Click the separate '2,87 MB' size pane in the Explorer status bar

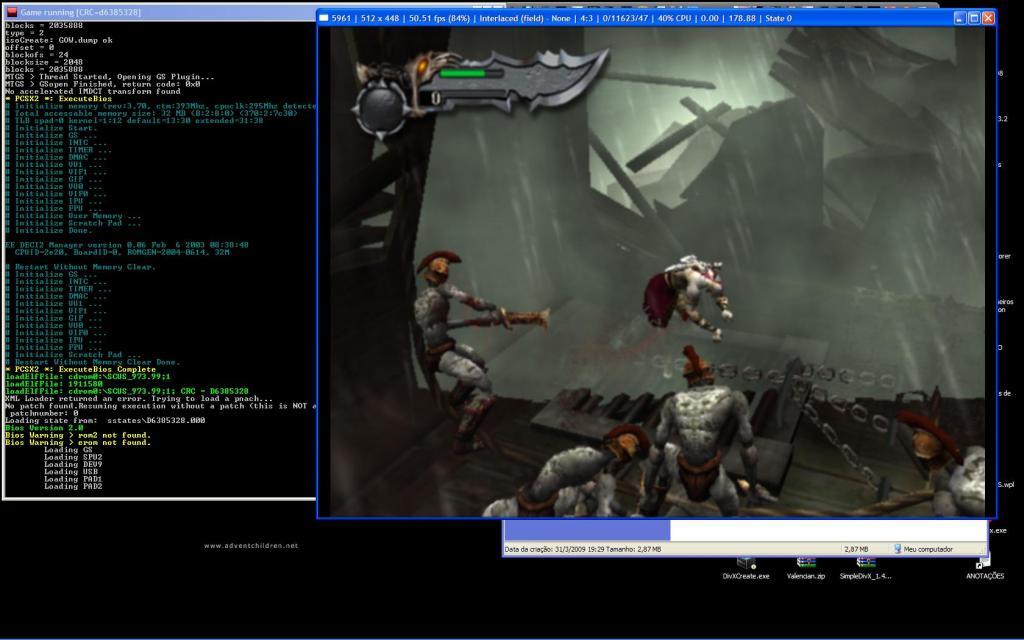tap(856, 550)
